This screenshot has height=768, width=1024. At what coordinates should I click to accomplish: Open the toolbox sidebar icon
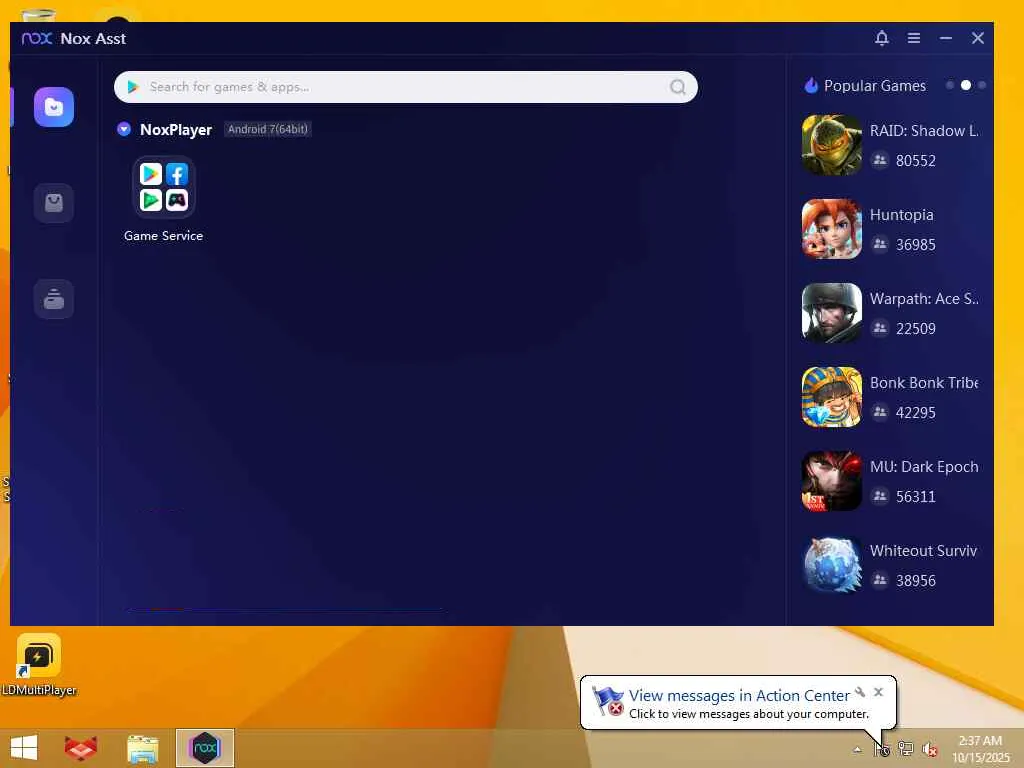tap(54, 298)
